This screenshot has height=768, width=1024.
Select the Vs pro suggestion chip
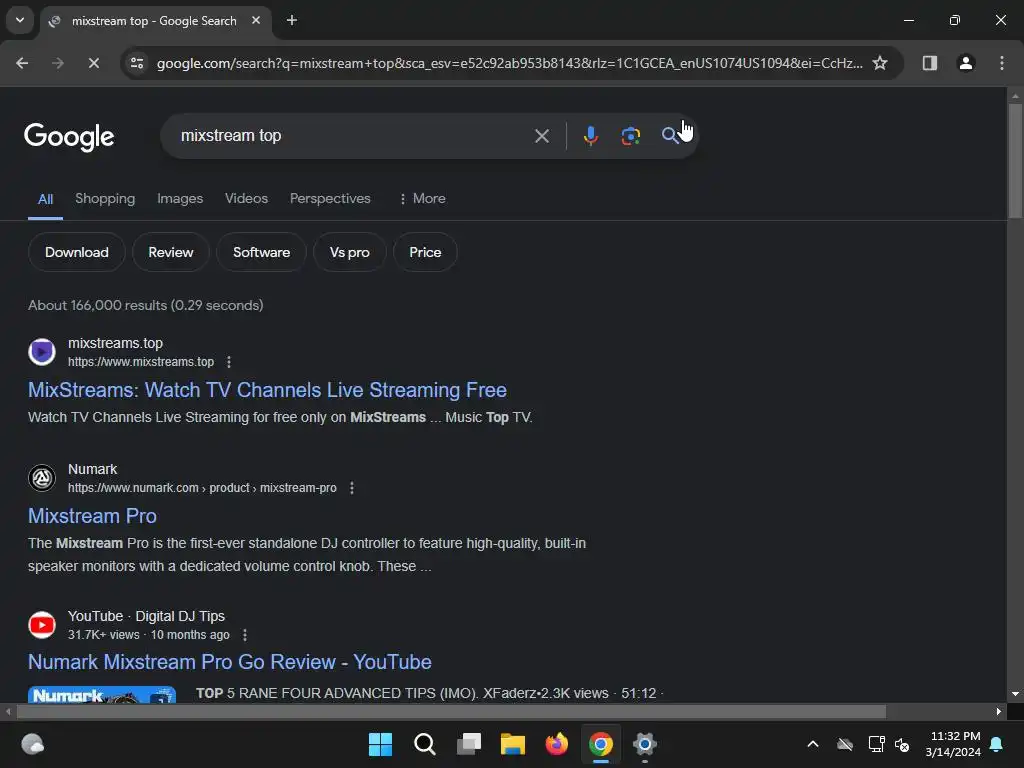point(349,252)
